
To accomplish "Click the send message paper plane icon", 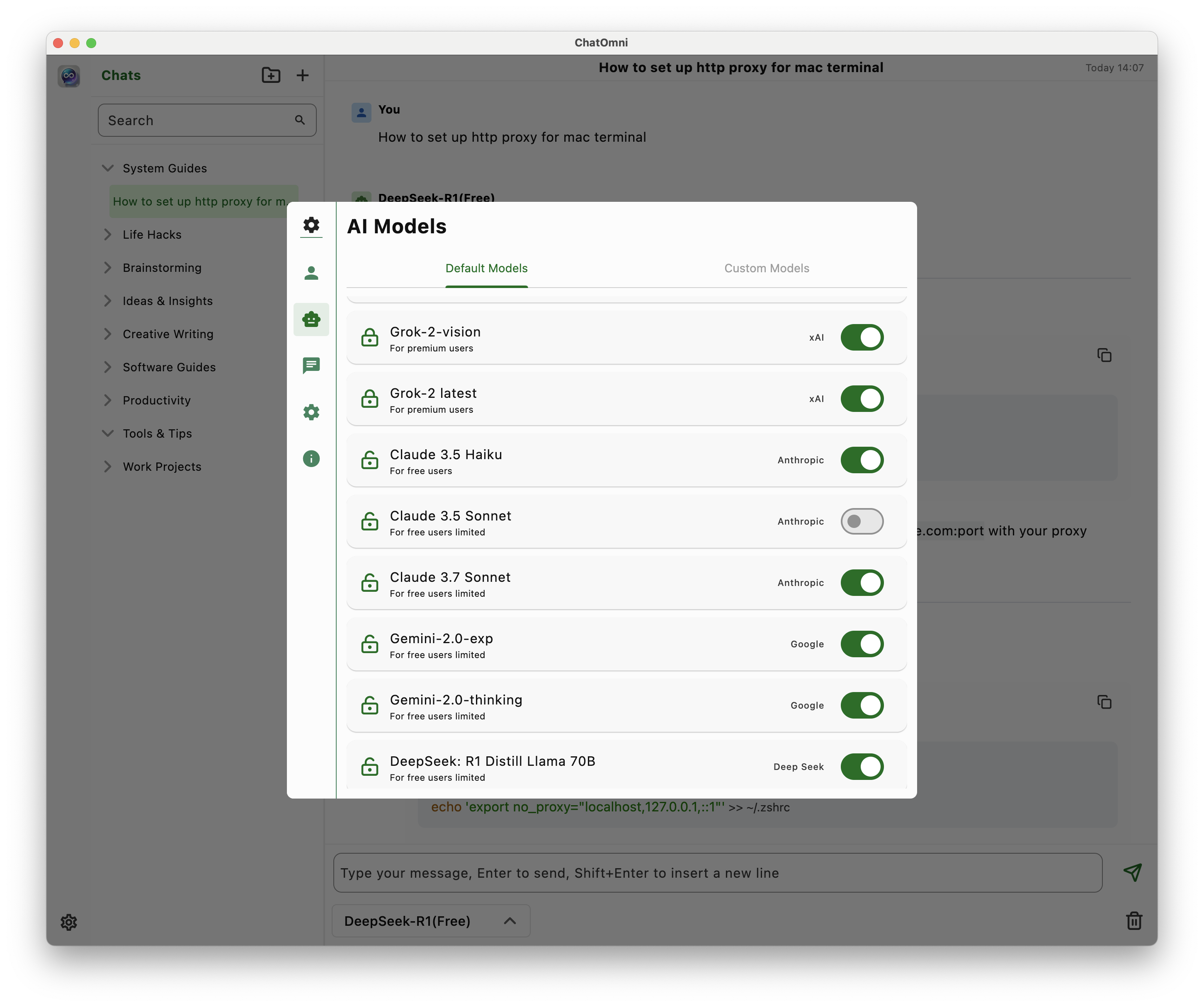I will (1132, 872).
